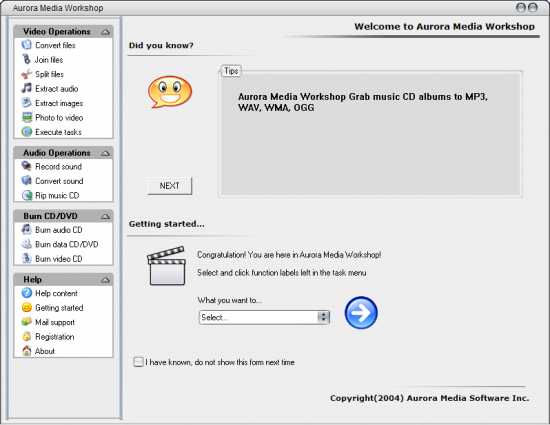Viewport: 550px width, 425px height.
Task: Choose Join files in the task menu
Action: (49, 60)
